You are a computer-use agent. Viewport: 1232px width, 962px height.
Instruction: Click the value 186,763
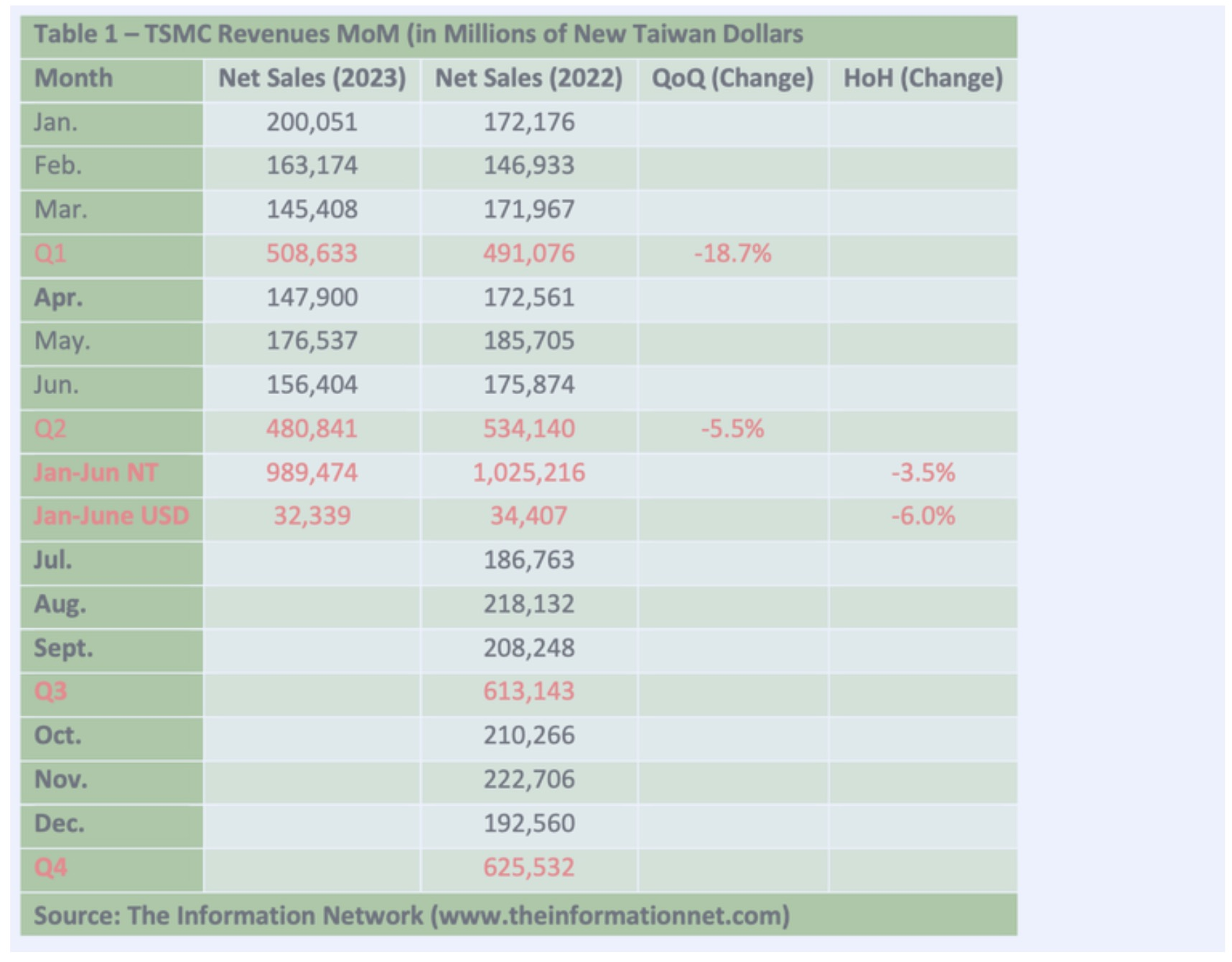[529, 560]
